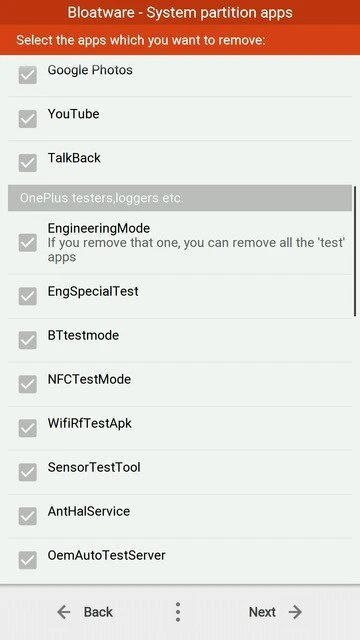Toggle the AntHalService checkbox
This screenshot has width=360, height=640.
[28, 516]
